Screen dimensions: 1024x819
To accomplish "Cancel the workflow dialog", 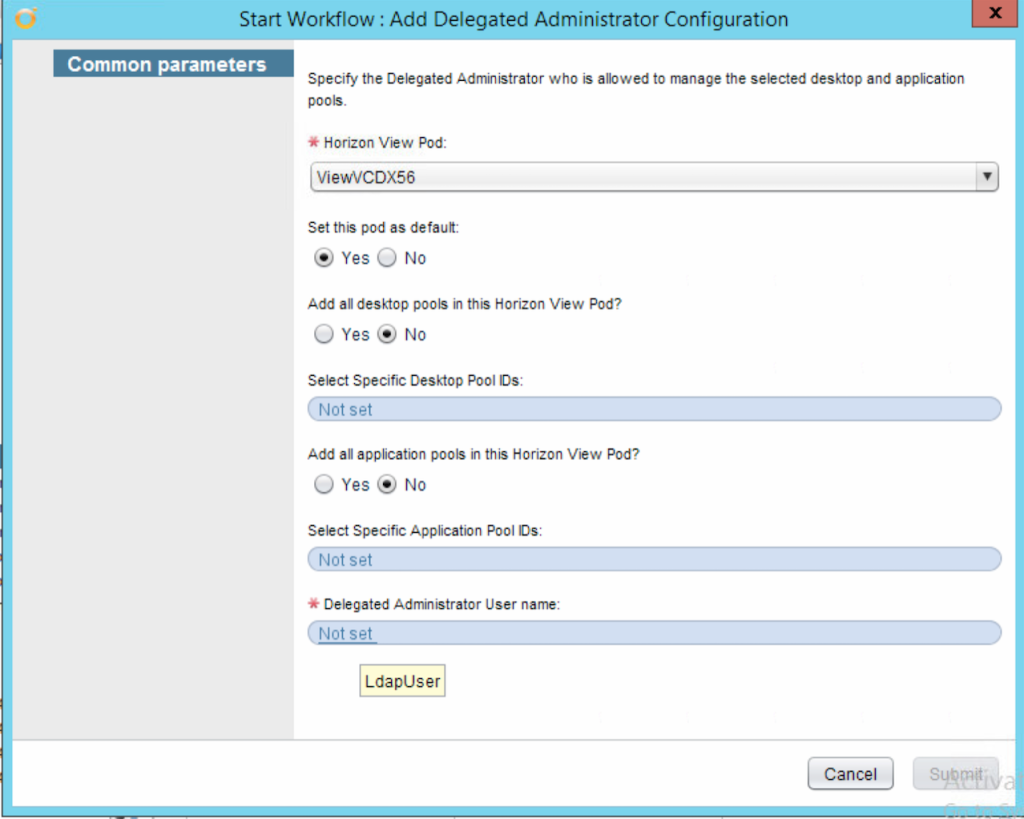I will click(850, 774).
